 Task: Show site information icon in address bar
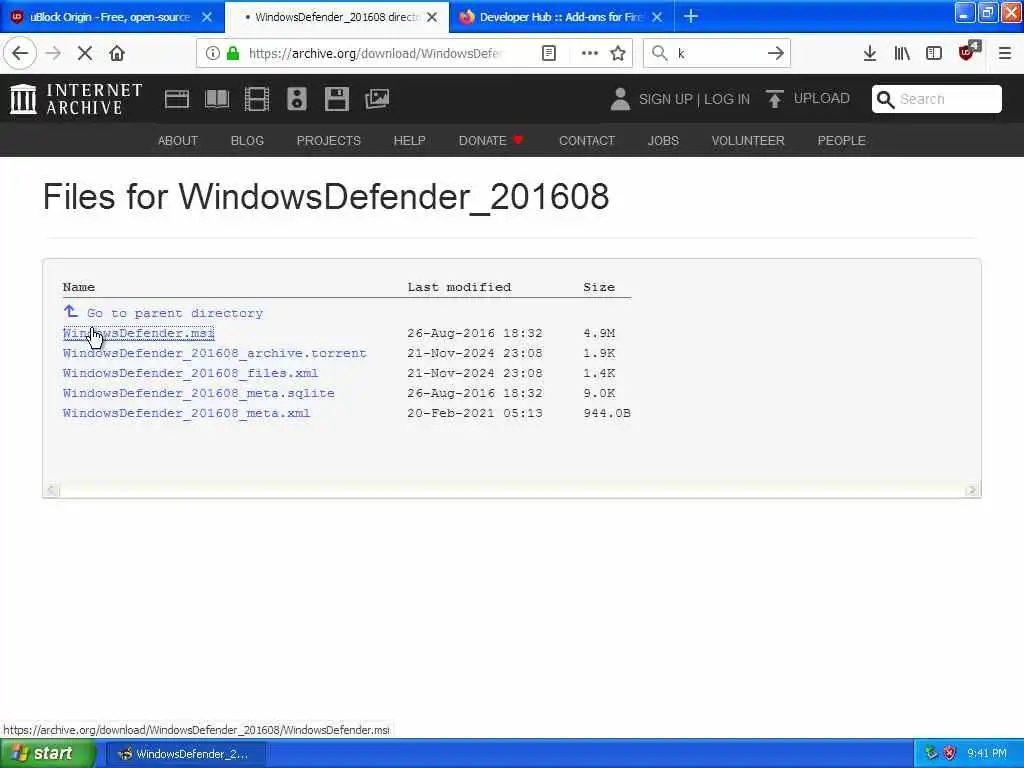click(x=212, y=54)
